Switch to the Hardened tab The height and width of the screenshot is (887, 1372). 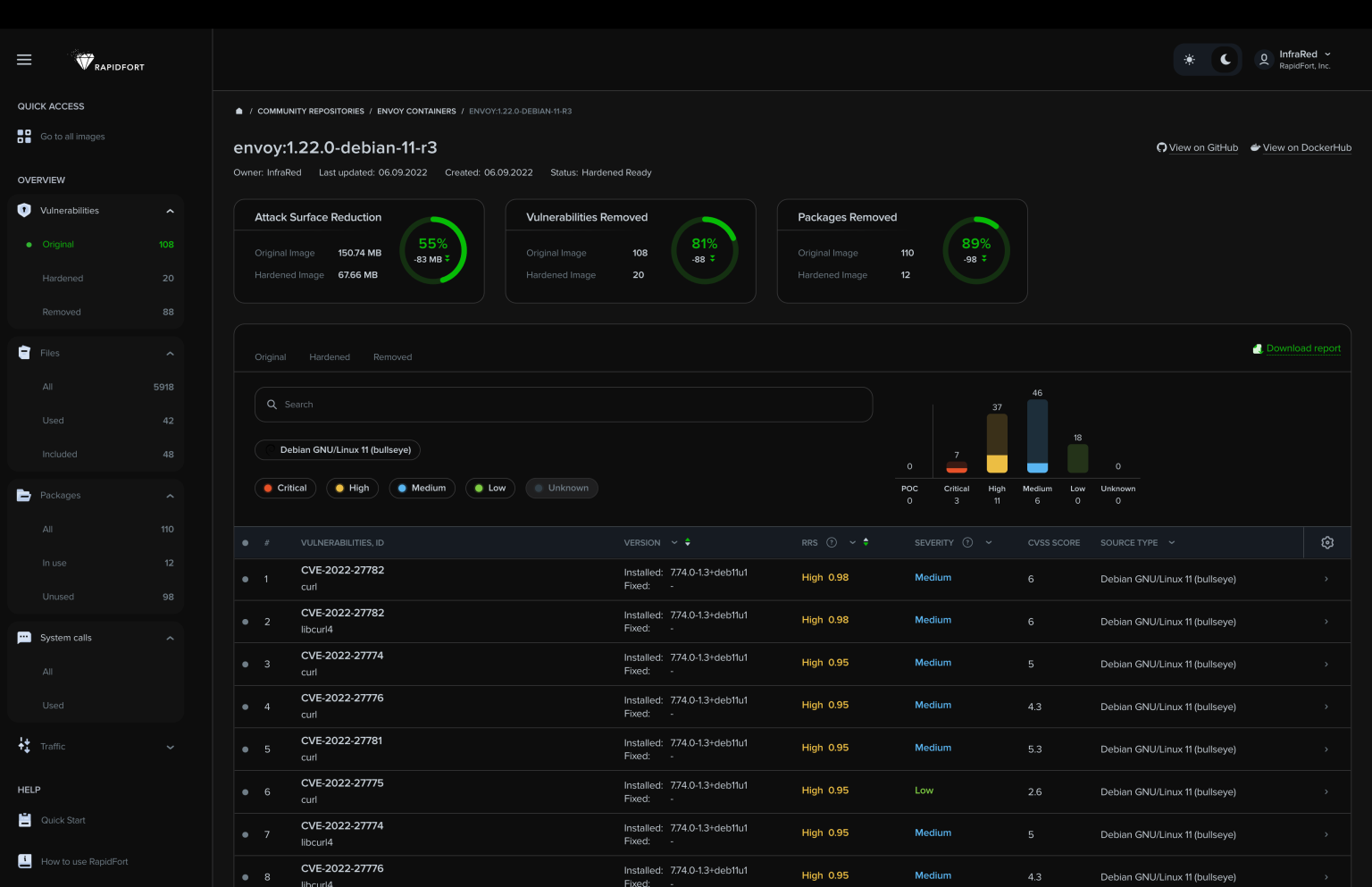coord(330,357)
